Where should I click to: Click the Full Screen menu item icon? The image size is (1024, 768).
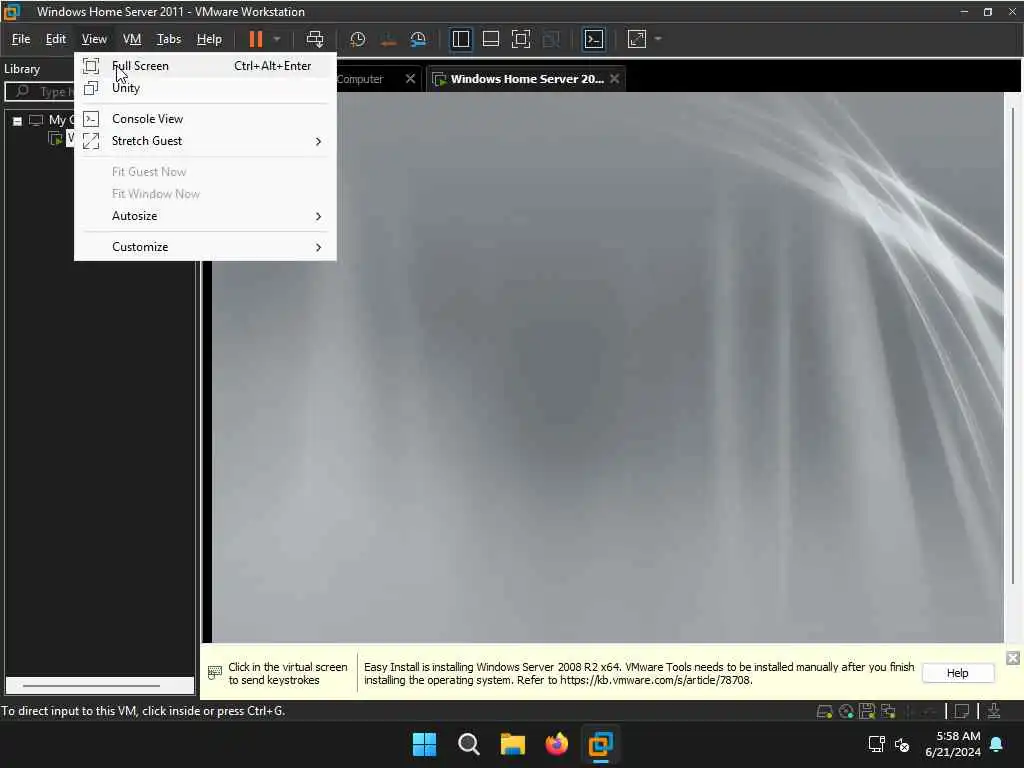click(91, 66)
